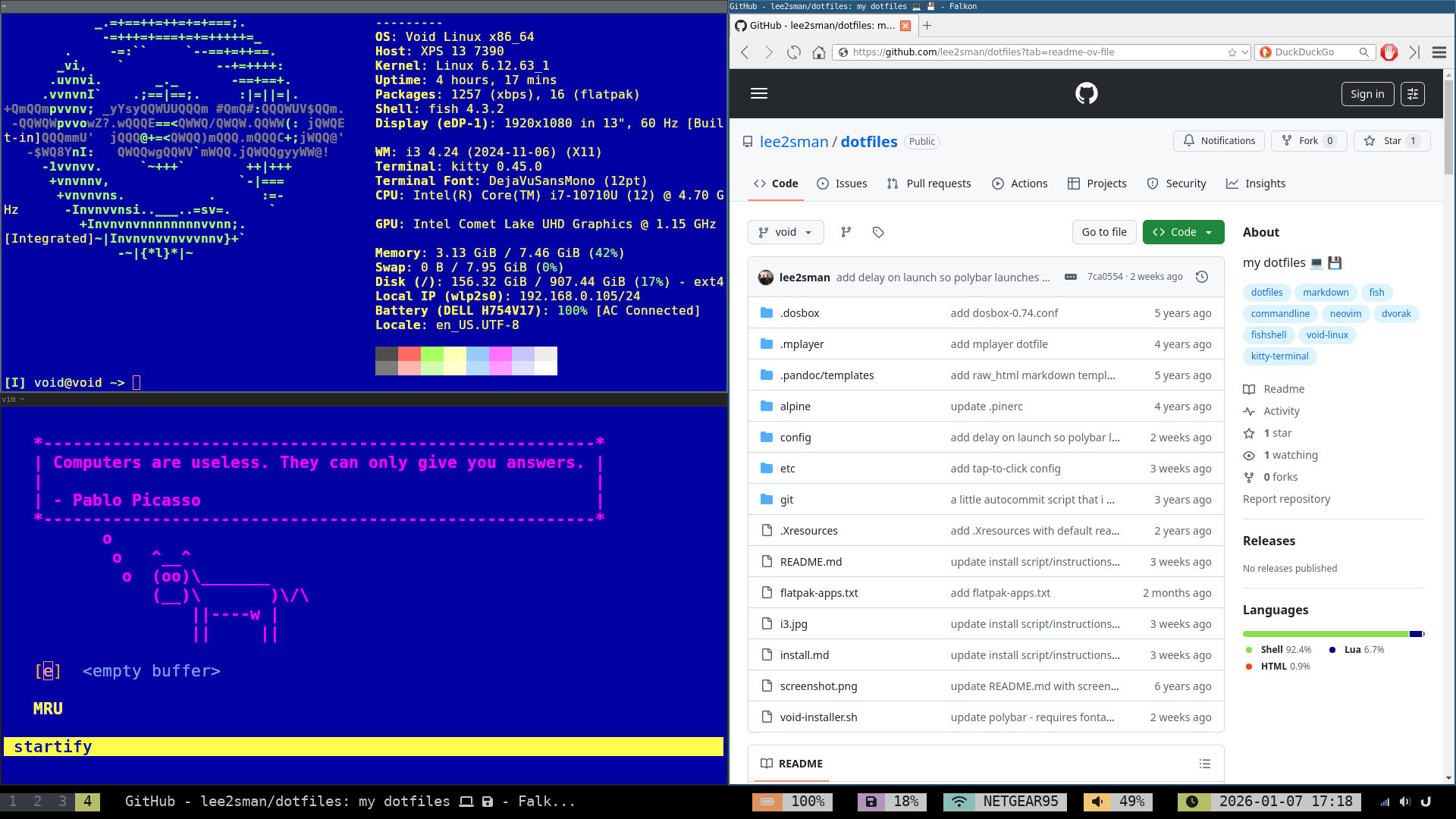Open the Pull requests tab
Screen dimensions: 1456x819
pyautogui.click(x=929, y=184)
